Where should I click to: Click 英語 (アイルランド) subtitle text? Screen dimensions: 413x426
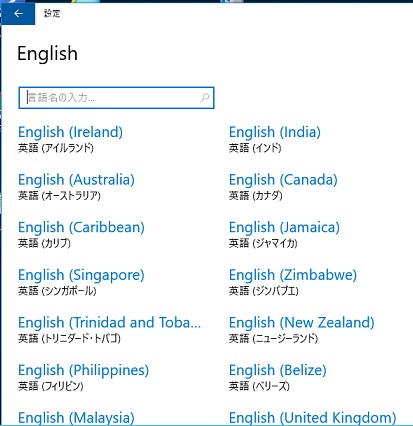56,148
